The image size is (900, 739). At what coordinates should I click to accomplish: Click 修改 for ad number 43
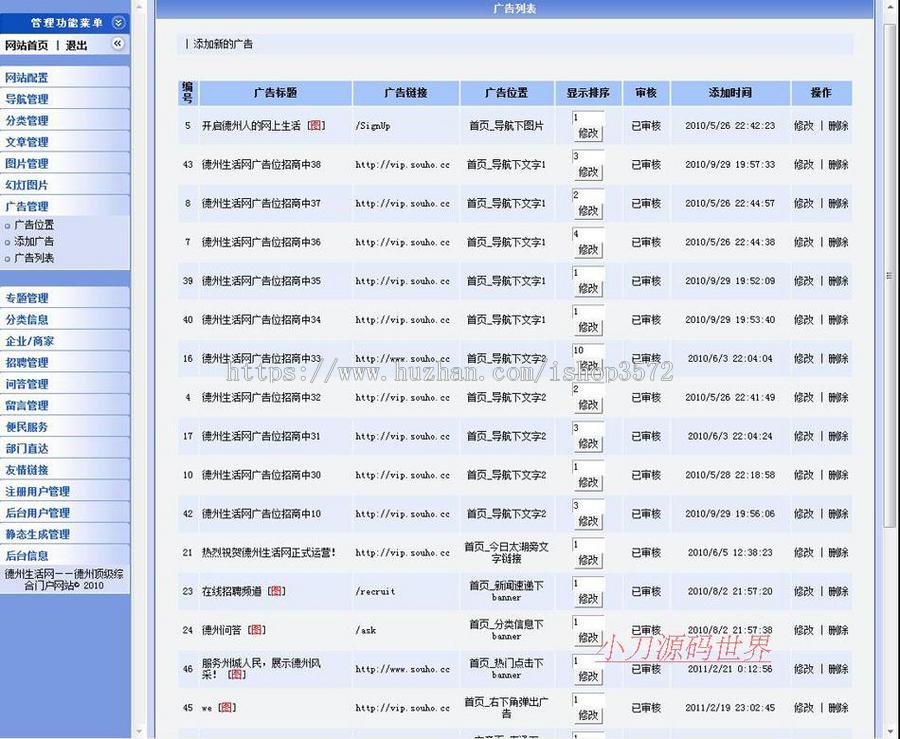[x=805, y=163]
